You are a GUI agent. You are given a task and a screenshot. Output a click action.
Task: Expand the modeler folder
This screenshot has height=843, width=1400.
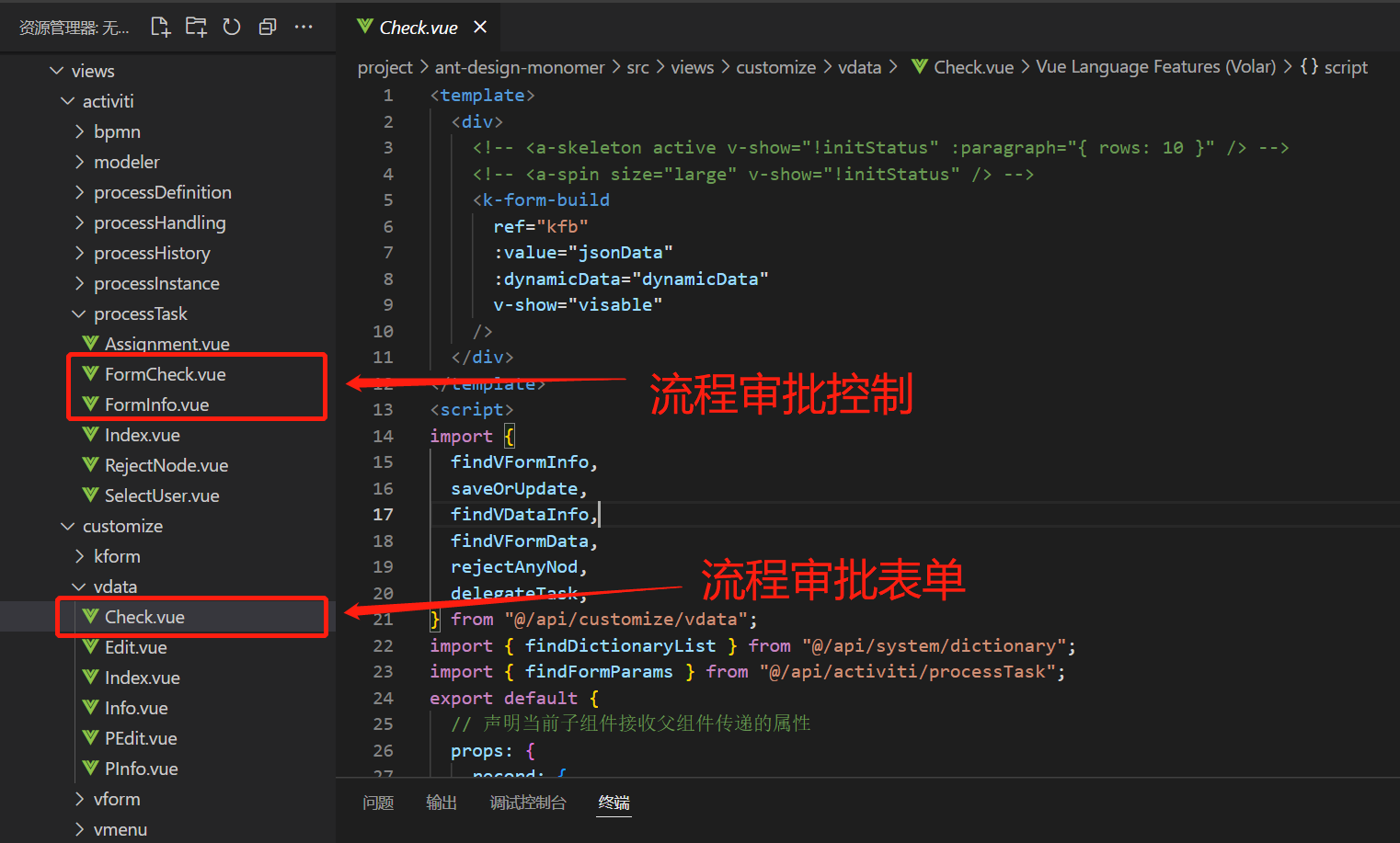click(x=79, y=162)
